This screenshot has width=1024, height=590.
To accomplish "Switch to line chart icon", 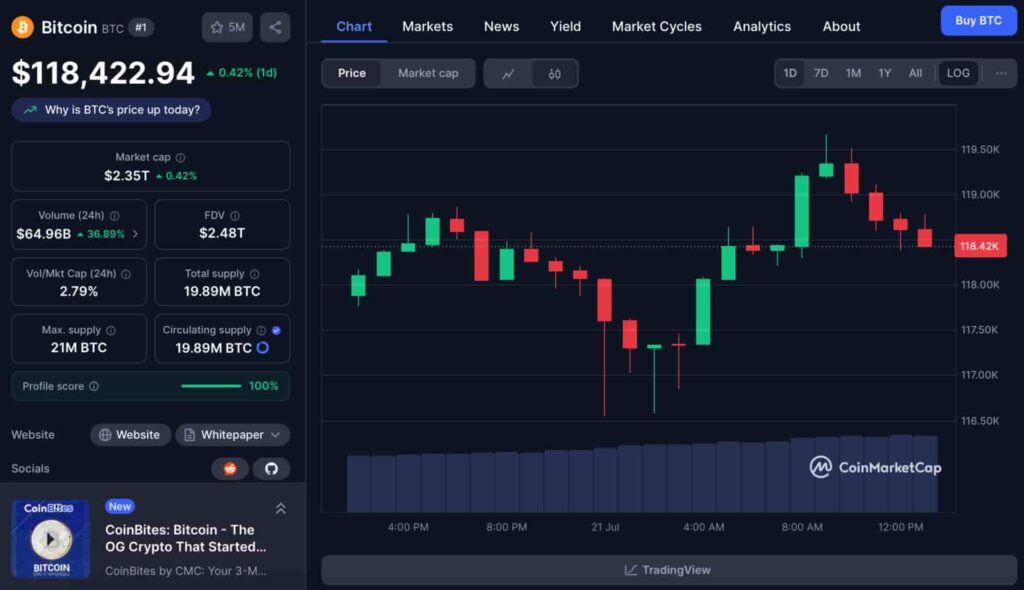I will (x=508, y=73).
